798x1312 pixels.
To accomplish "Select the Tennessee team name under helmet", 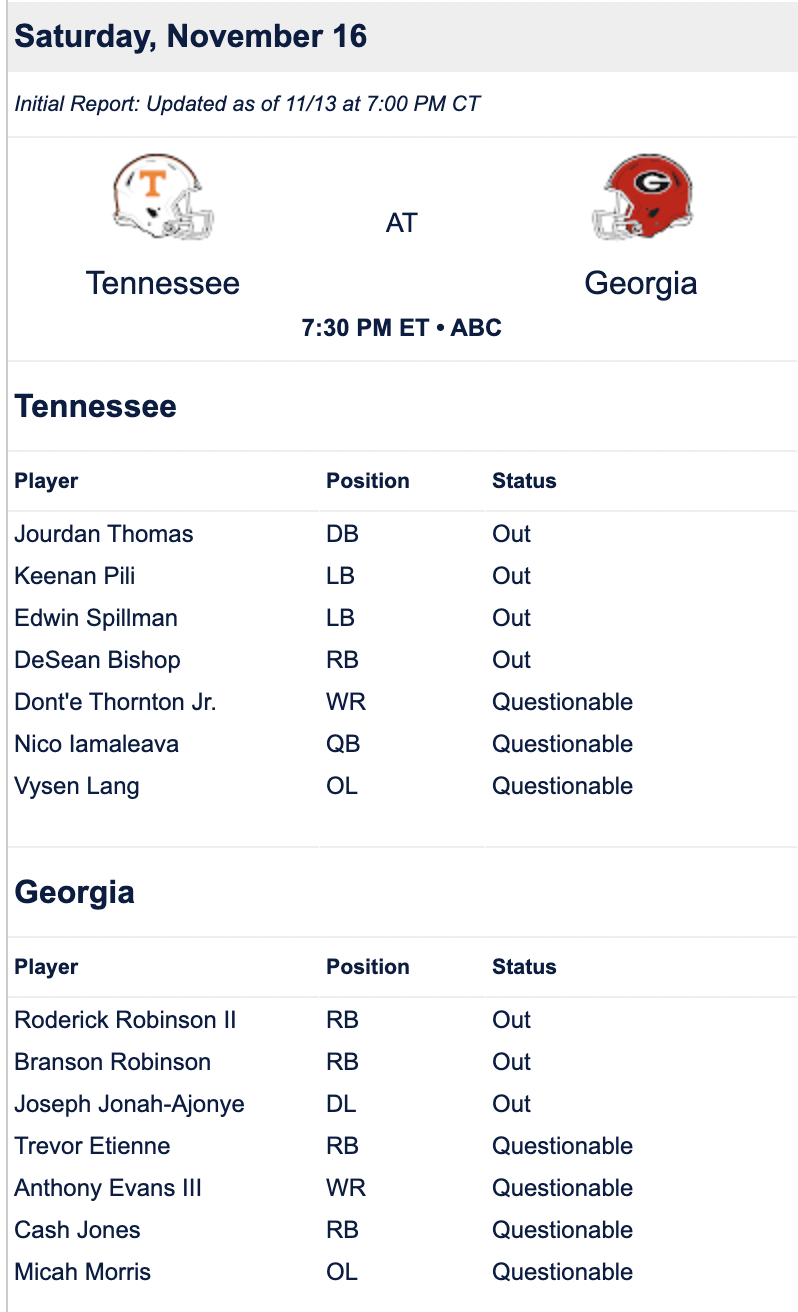I will pos(163,283).
